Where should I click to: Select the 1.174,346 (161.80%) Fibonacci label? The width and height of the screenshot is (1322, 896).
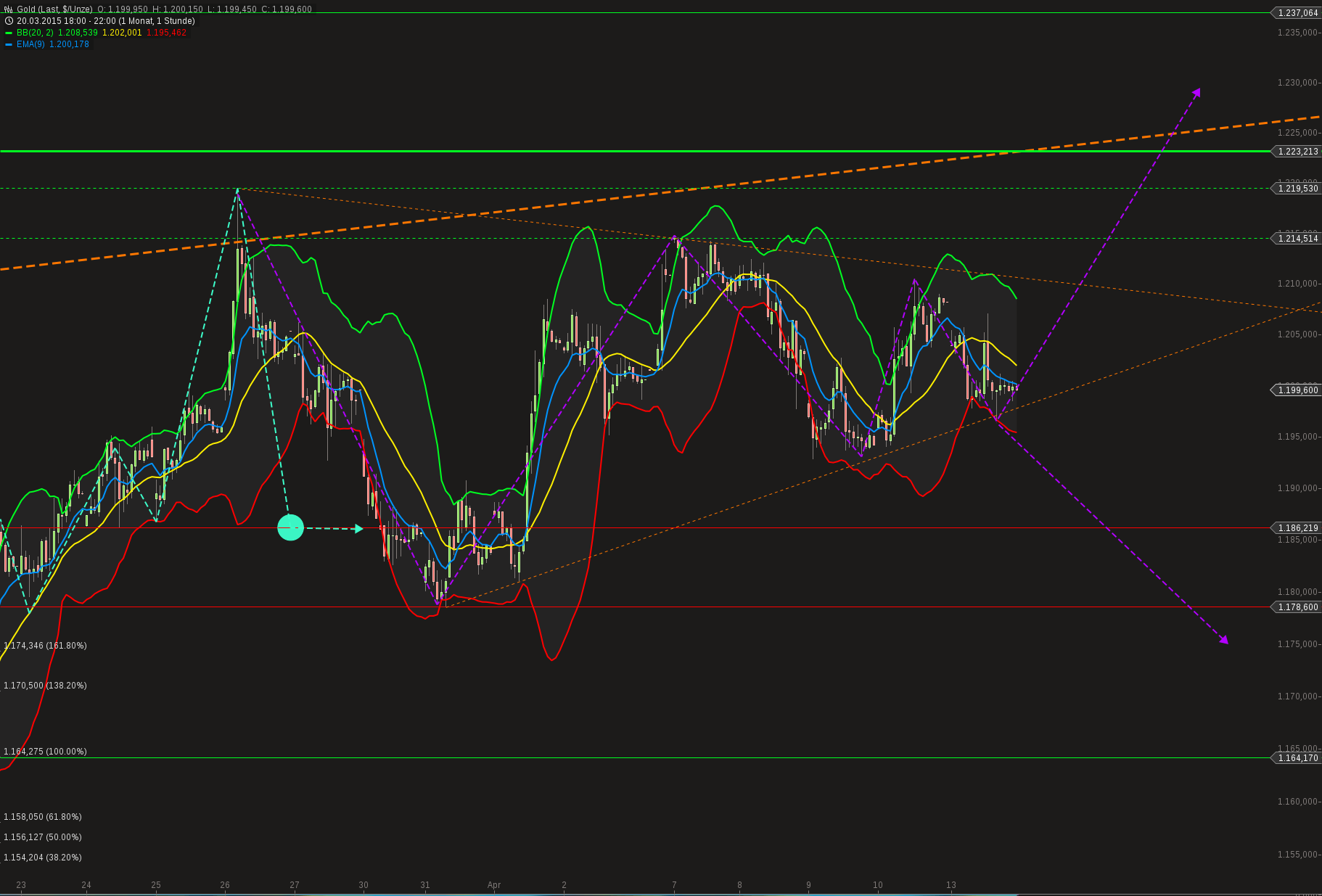(x=46, y=645)
